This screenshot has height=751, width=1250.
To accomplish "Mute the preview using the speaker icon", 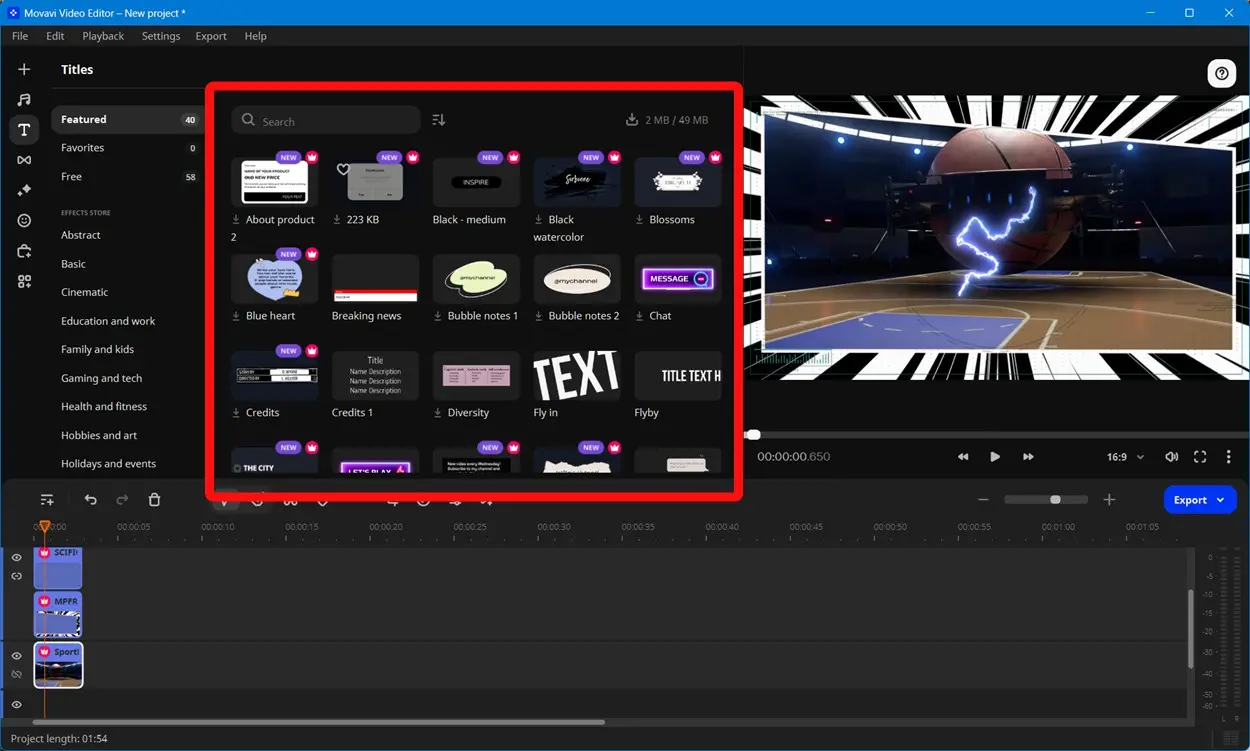I will click(x=1171, y=456).
